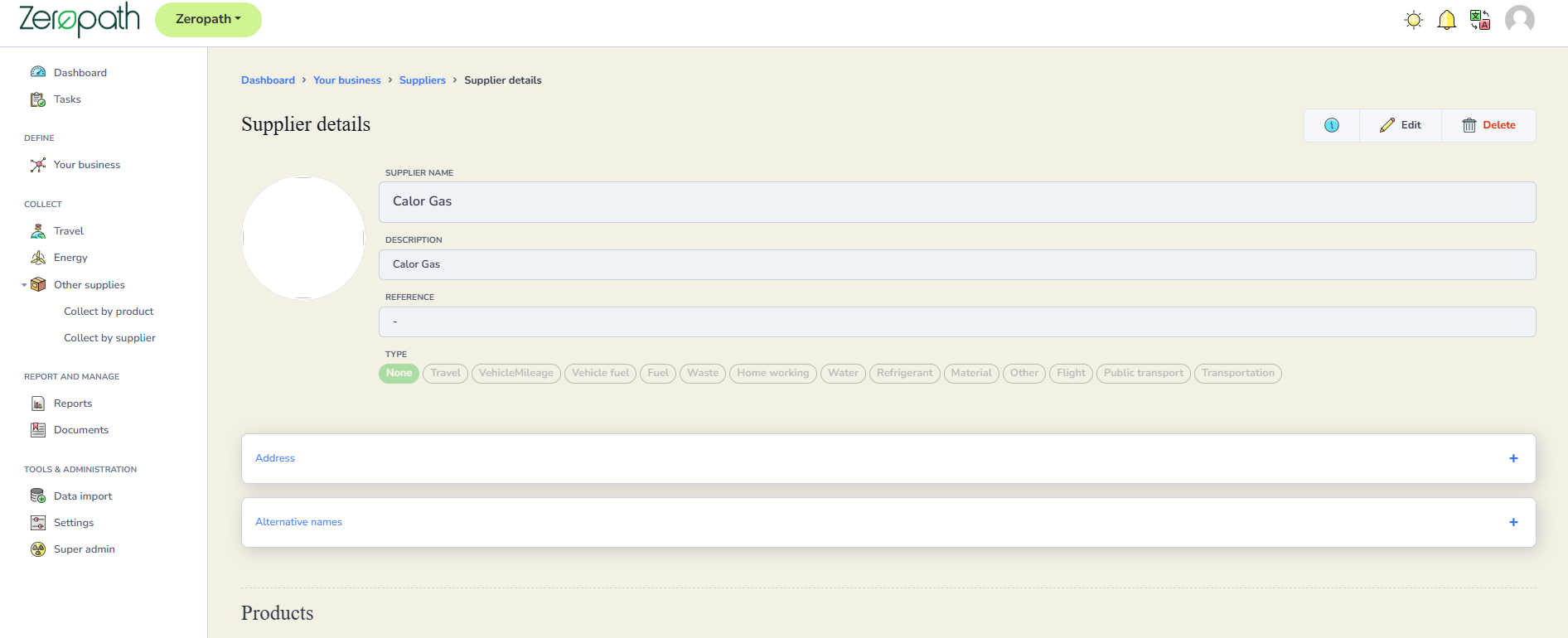Click the Data import sidebar icon
The width and height of the screenshot is (1568, 638).
[x=38, y=496]
